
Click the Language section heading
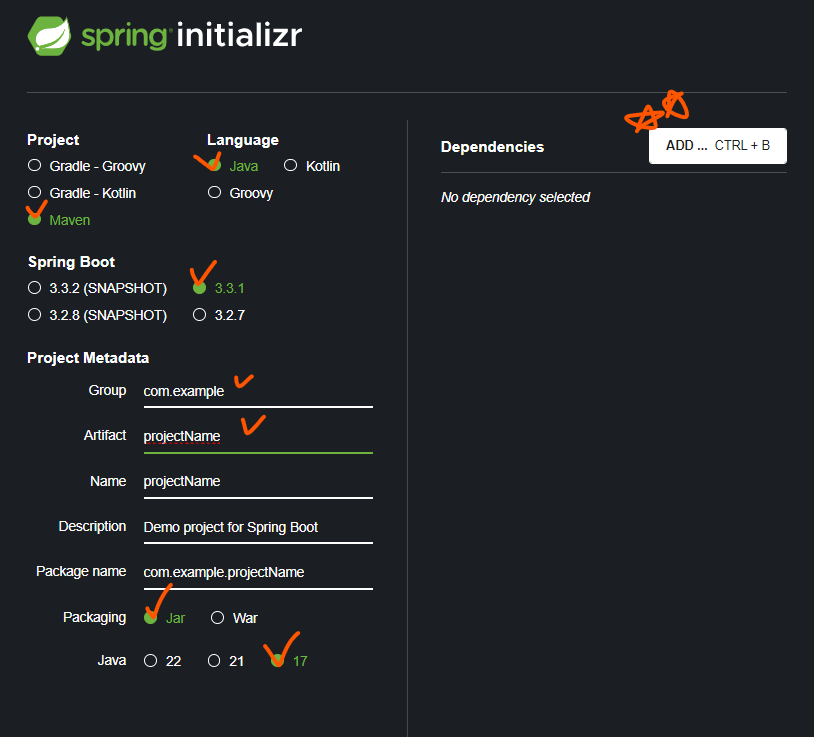(243, 140)
